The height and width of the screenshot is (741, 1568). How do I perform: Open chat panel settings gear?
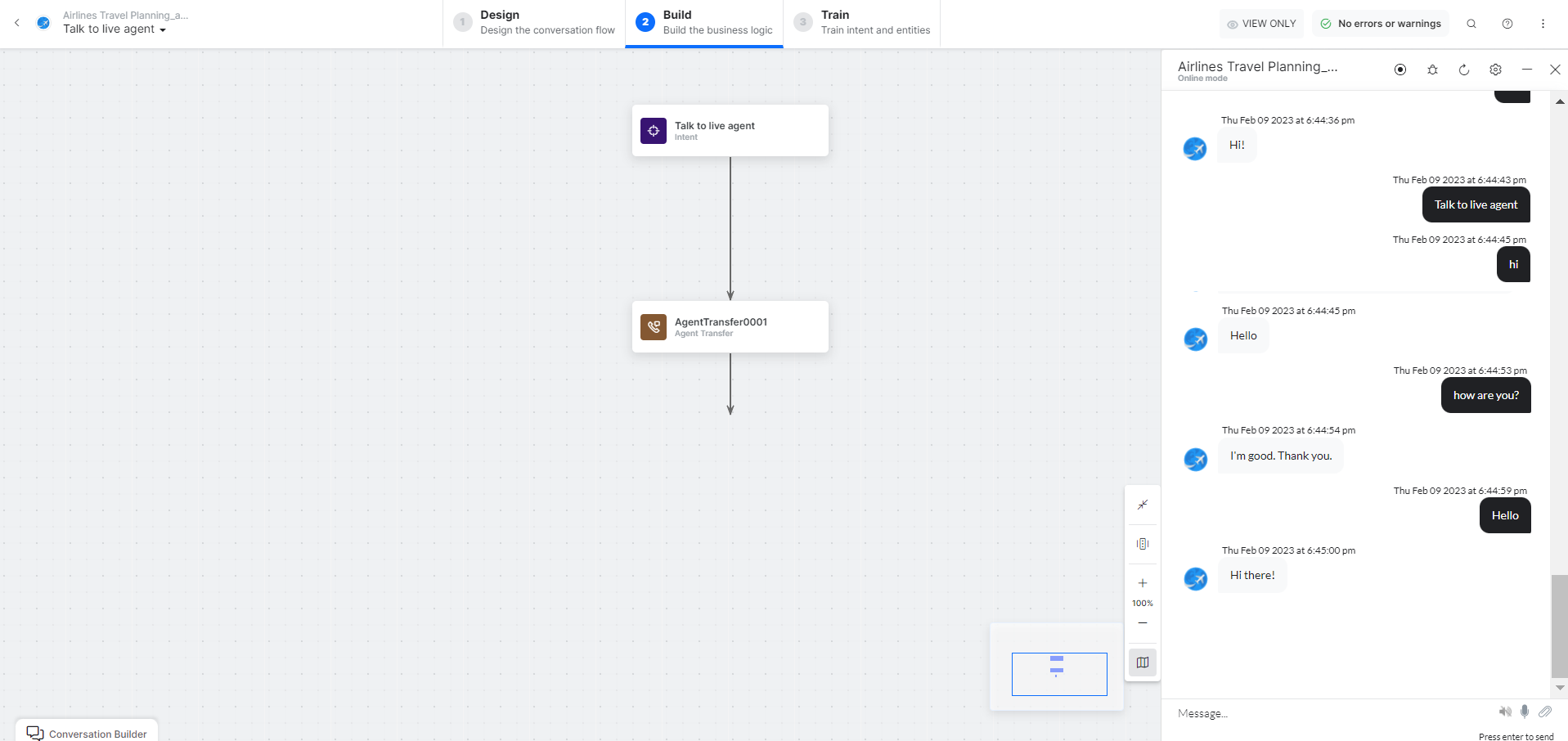pyautogui.click(x=1495, y=70)
